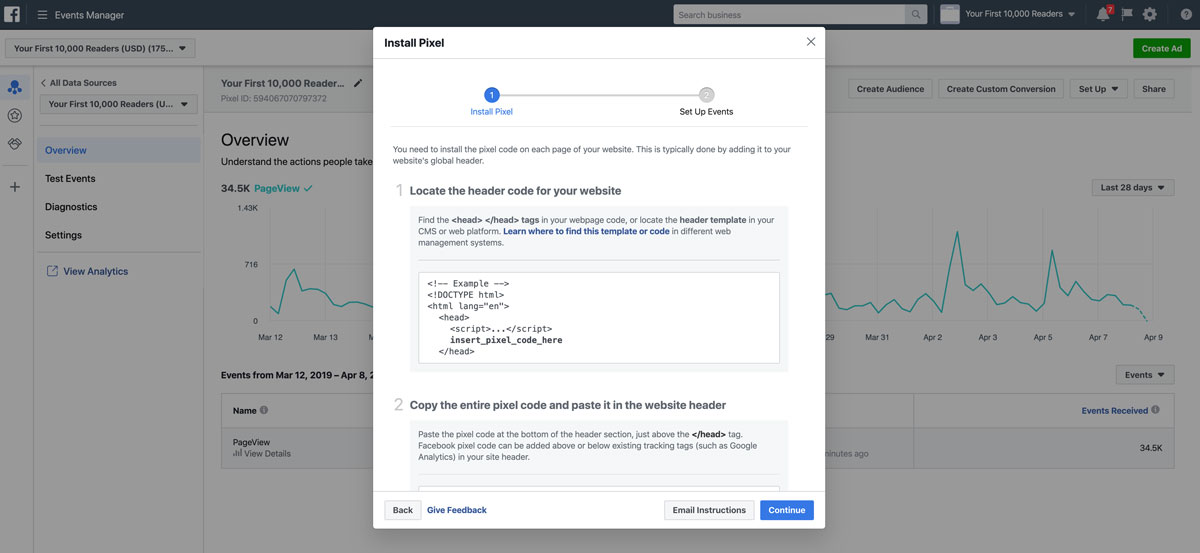Click the Facebook logo icon
Viewport: 1200px width, 553px height.
pyautogui.click(x=13, y=14)
